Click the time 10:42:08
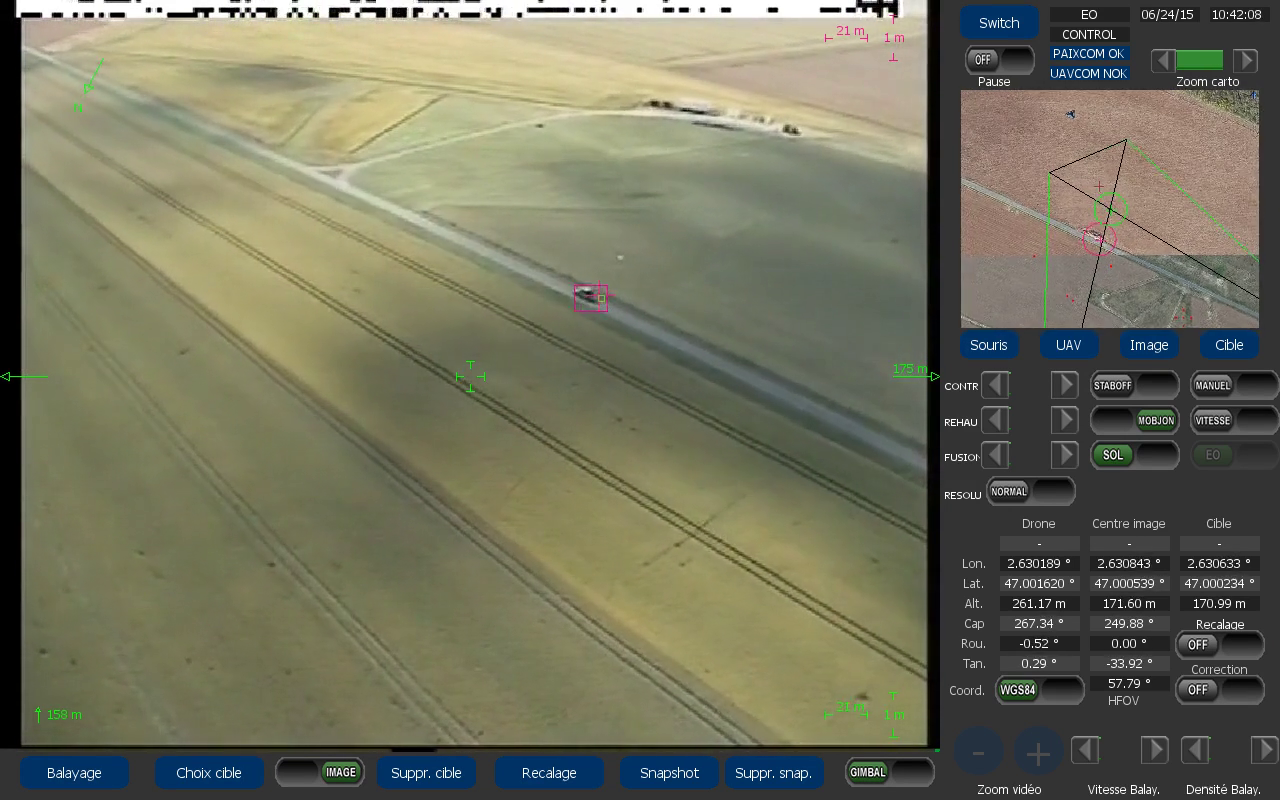 click(x=1236, y=15)
